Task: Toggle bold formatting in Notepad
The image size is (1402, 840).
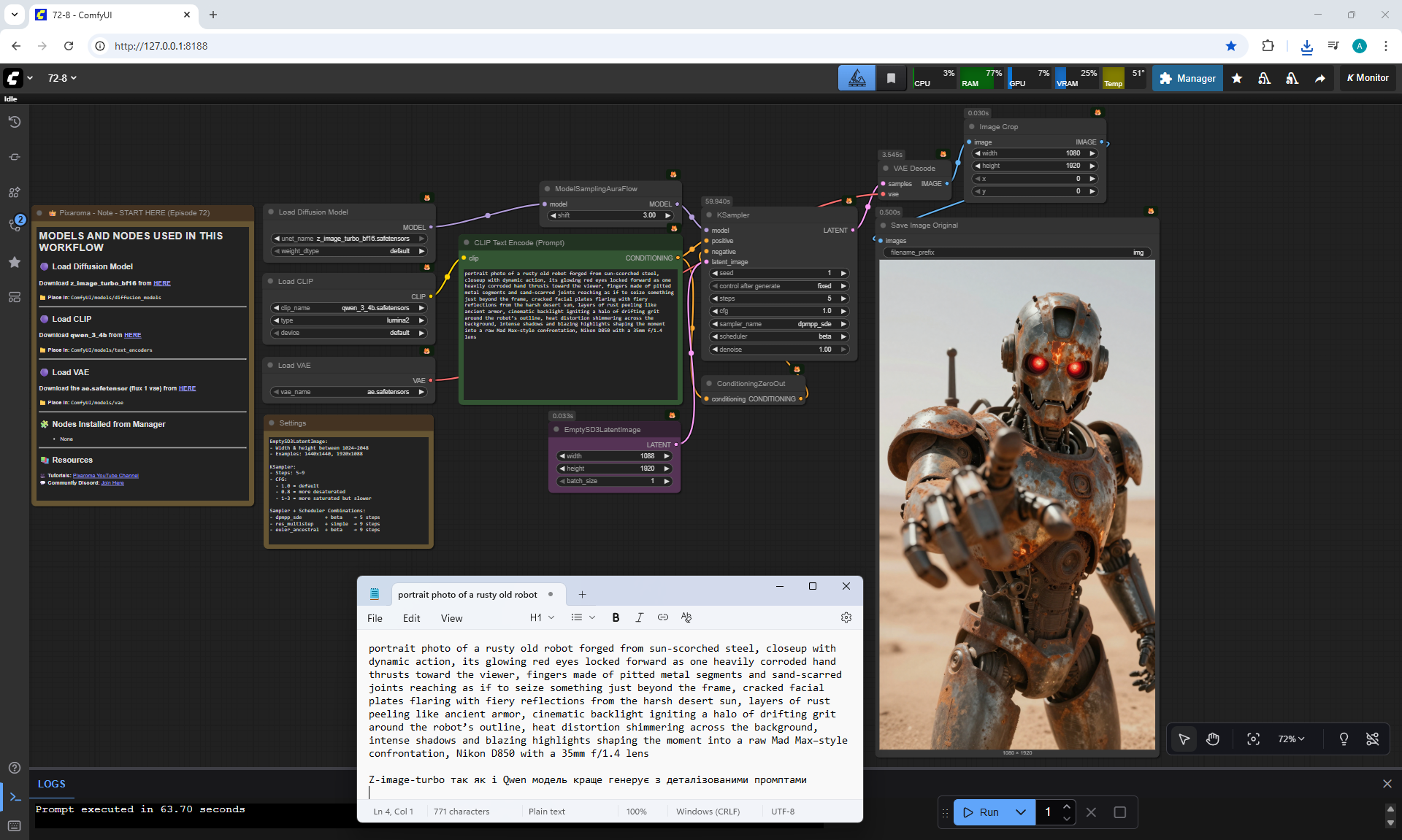Action: tap(616, 617)
